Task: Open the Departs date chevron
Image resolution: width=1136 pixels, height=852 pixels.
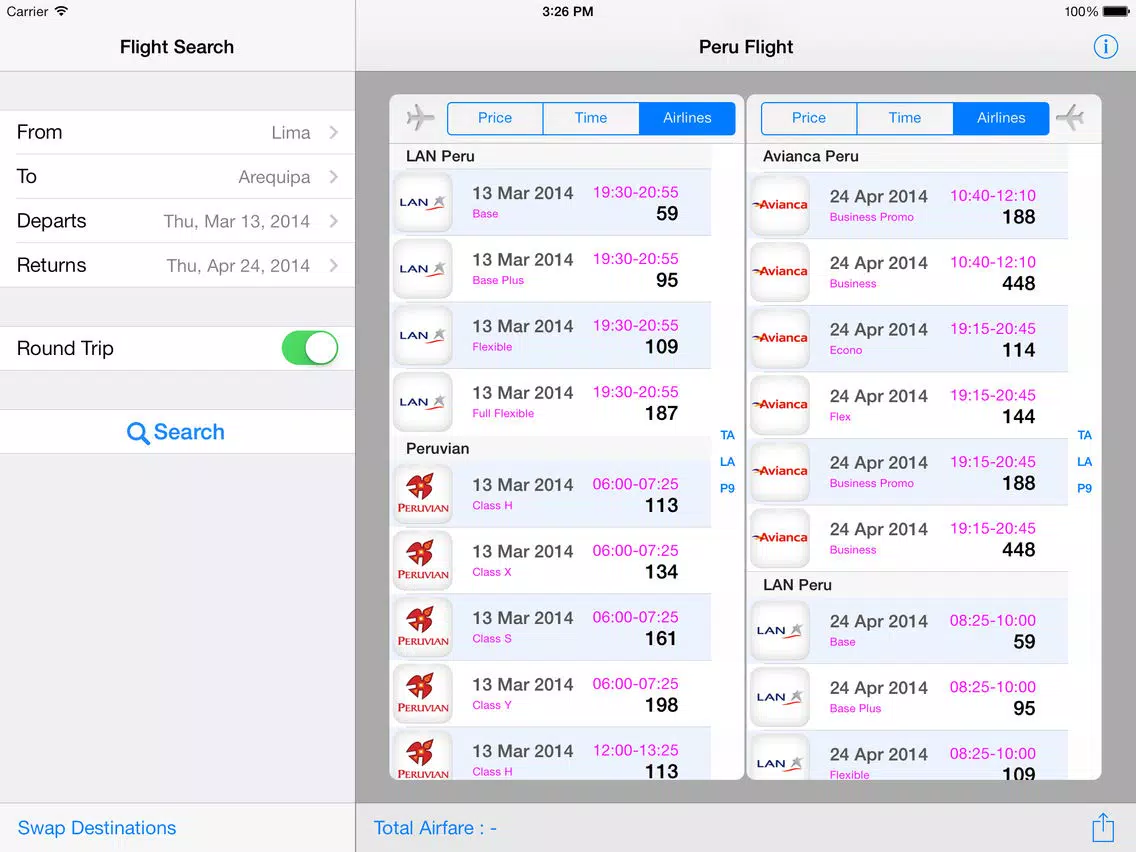Action: click(333, 221)
